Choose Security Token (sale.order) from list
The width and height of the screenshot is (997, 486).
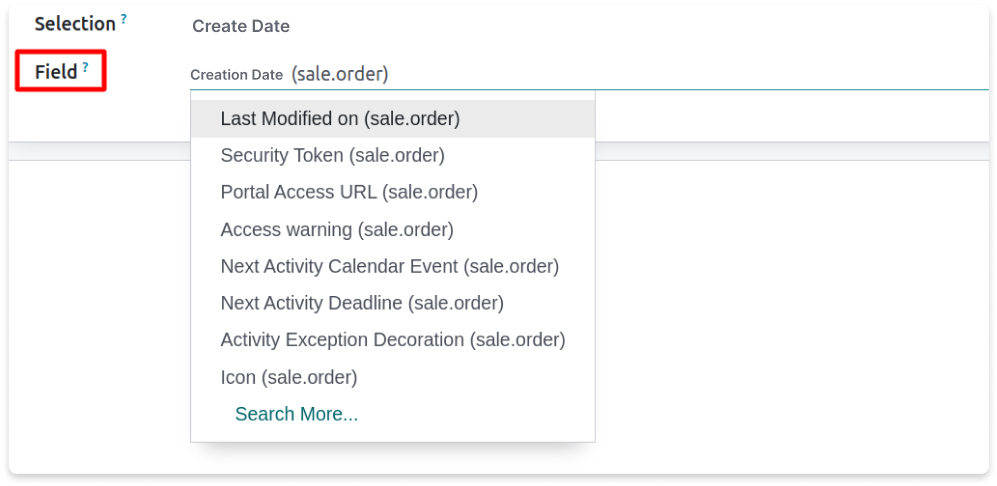pos(393,156)
